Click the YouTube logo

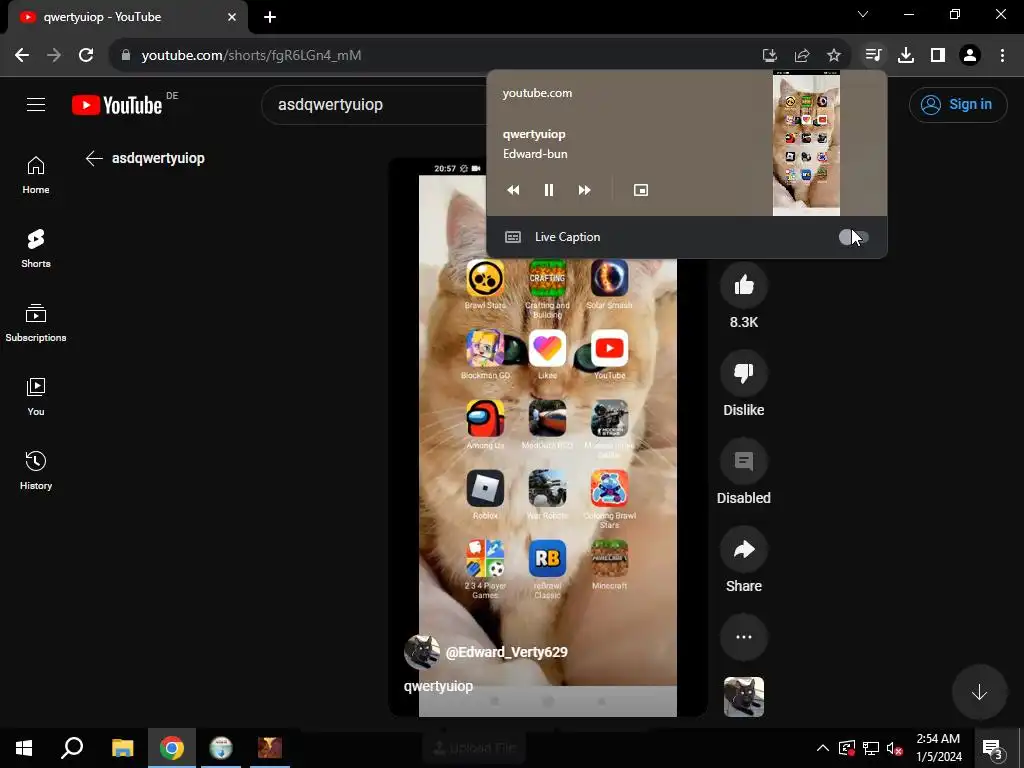click(117, 104)
